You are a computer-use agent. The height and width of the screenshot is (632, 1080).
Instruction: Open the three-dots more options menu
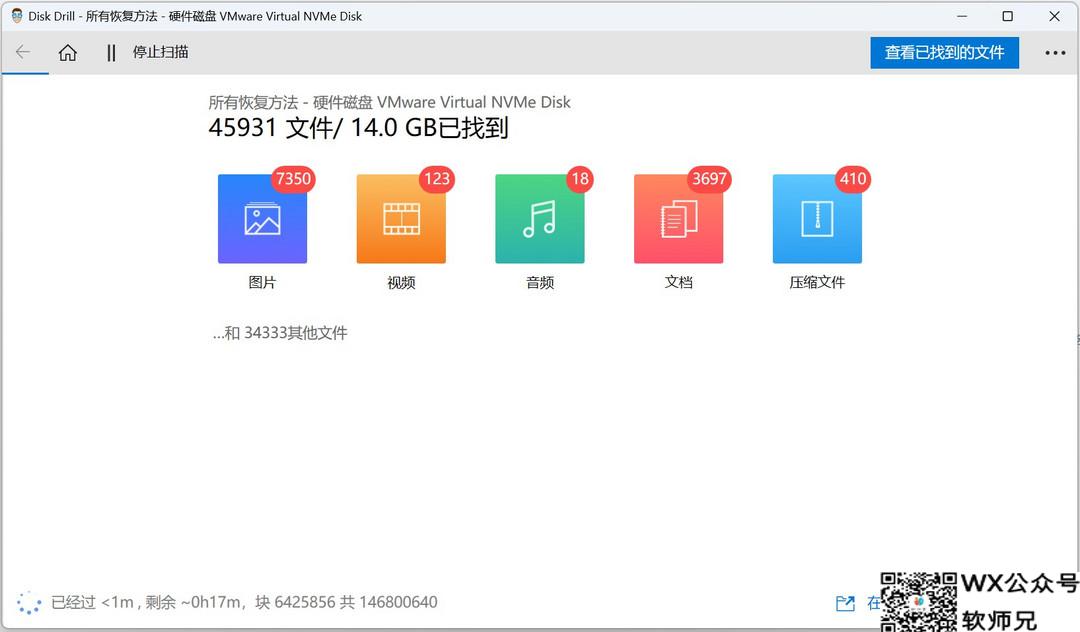coord(1055,52)
